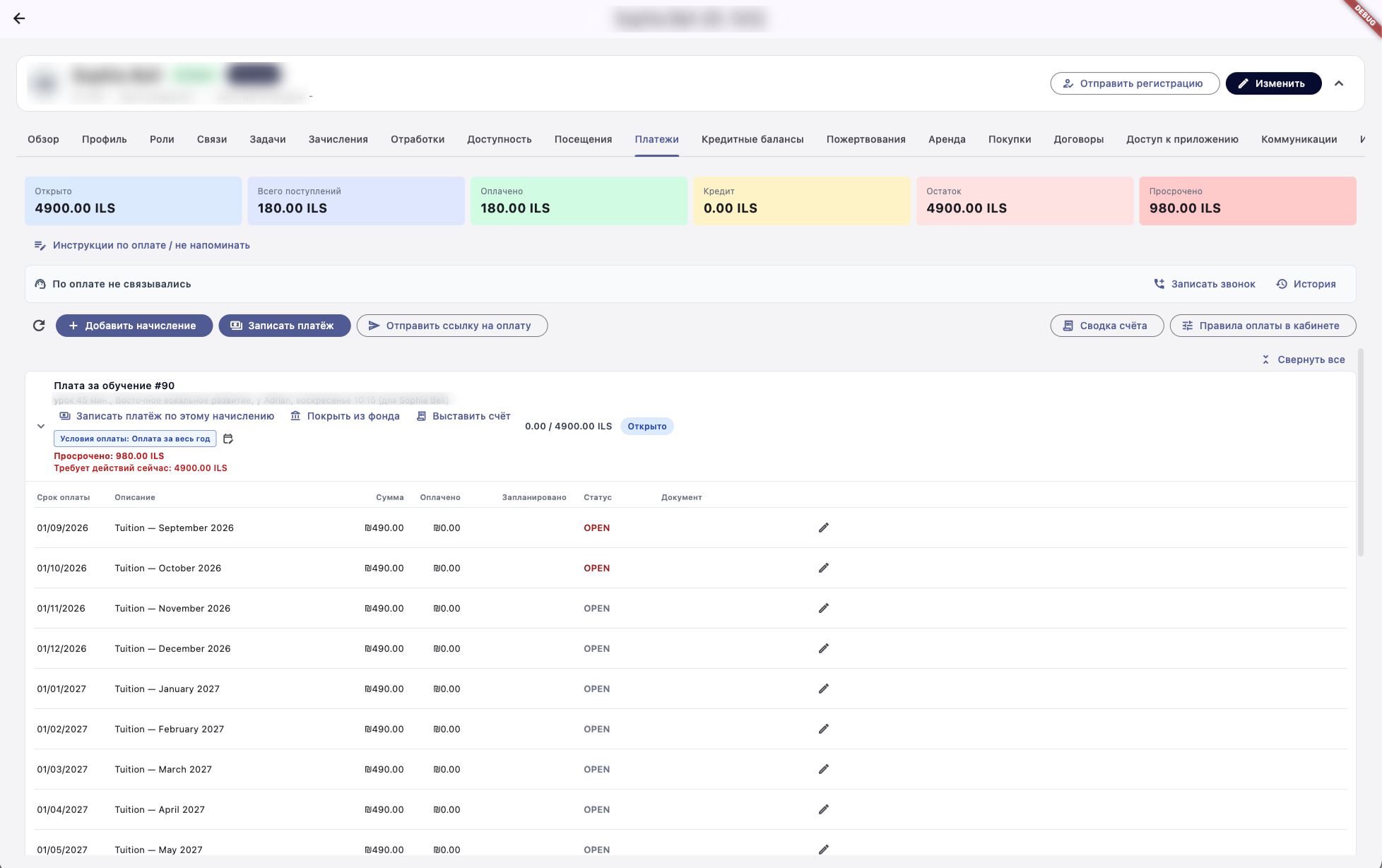Edit the Tuition May 2027 row
Viewport: 1382px width, 868px height.
tap(823, 850)
